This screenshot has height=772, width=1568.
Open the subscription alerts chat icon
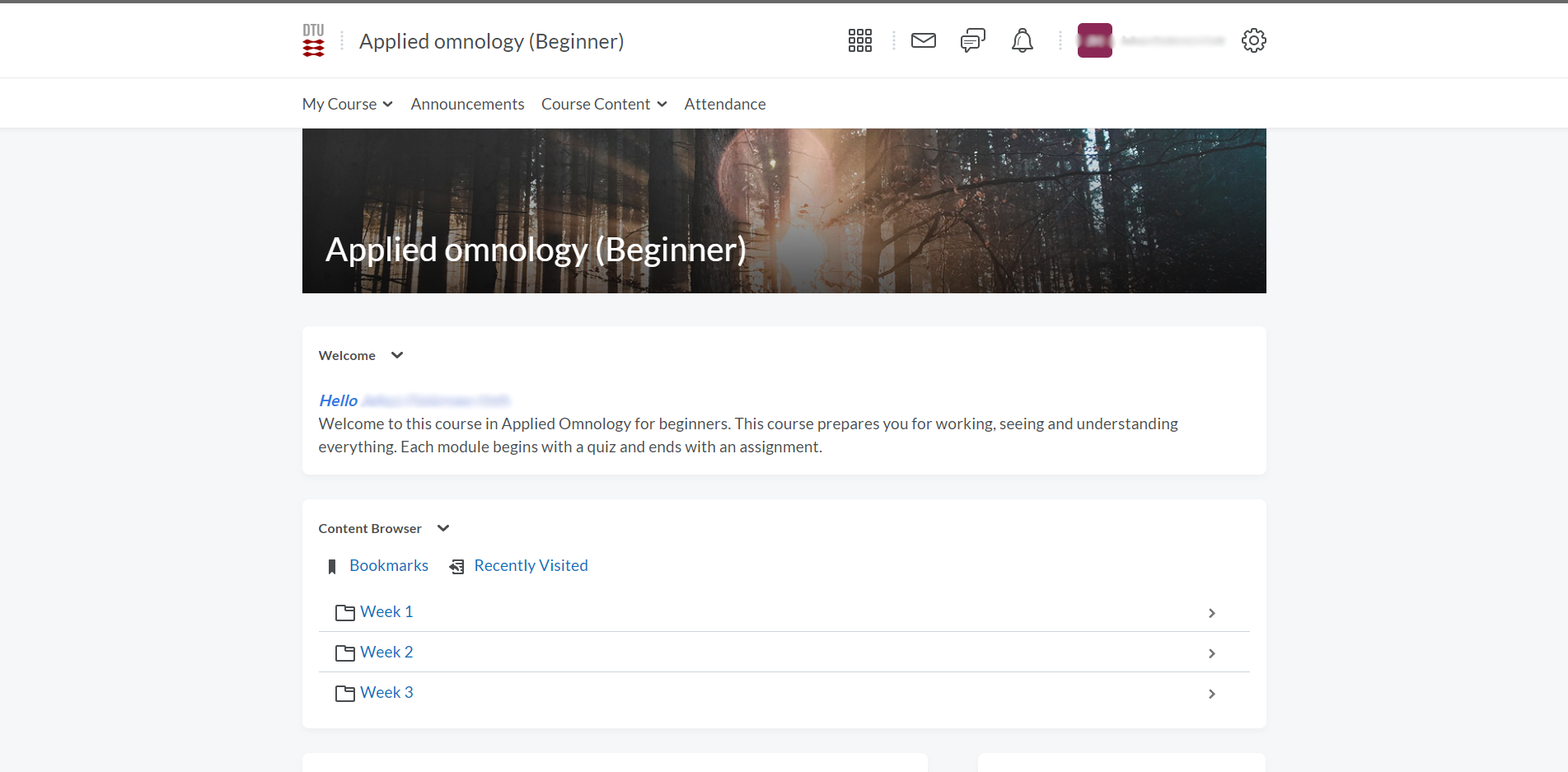pos(972,40)
